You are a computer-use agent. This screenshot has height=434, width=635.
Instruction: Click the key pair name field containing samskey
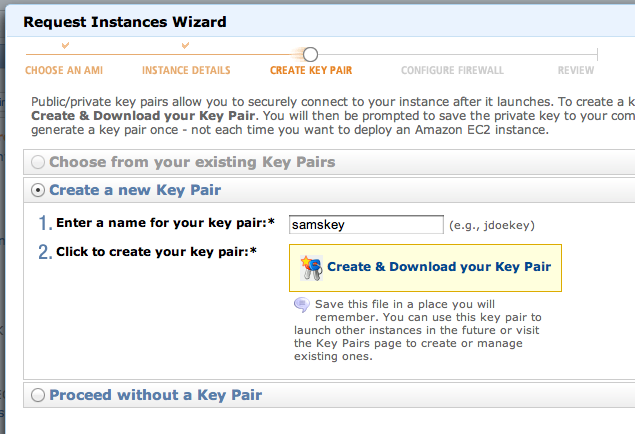pyautogui.click(x=366, y=225)
